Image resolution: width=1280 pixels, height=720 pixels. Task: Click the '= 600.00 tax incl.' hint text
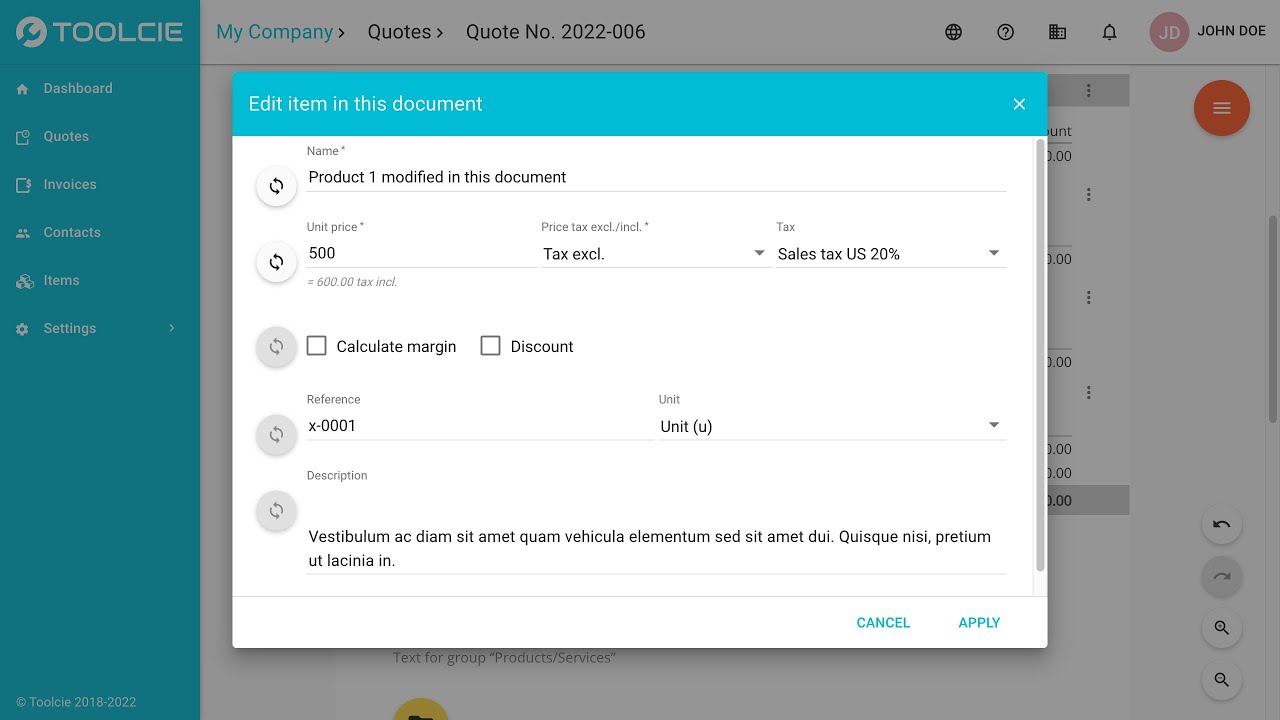point(352,282)
